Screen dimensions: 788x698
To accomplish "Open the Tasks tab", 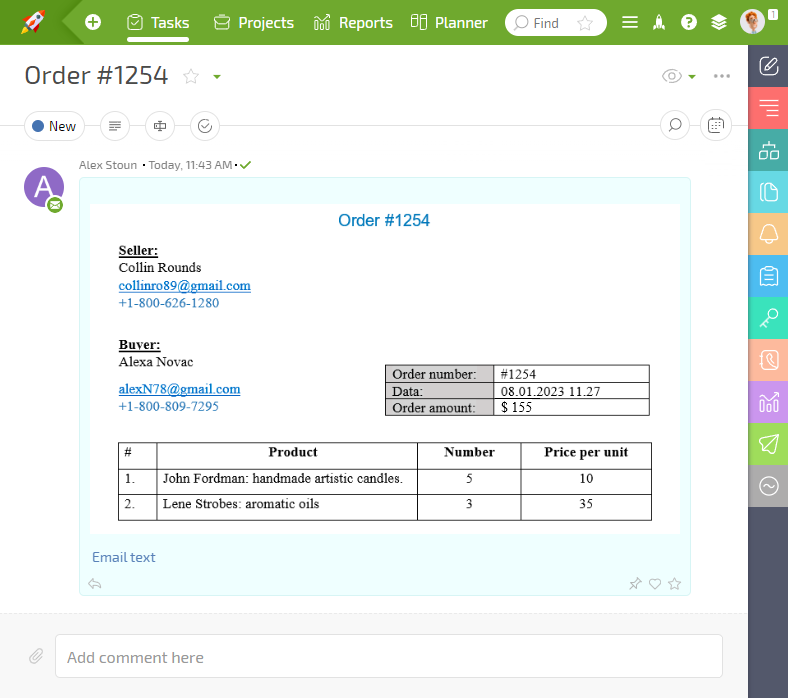I will 158,23.
